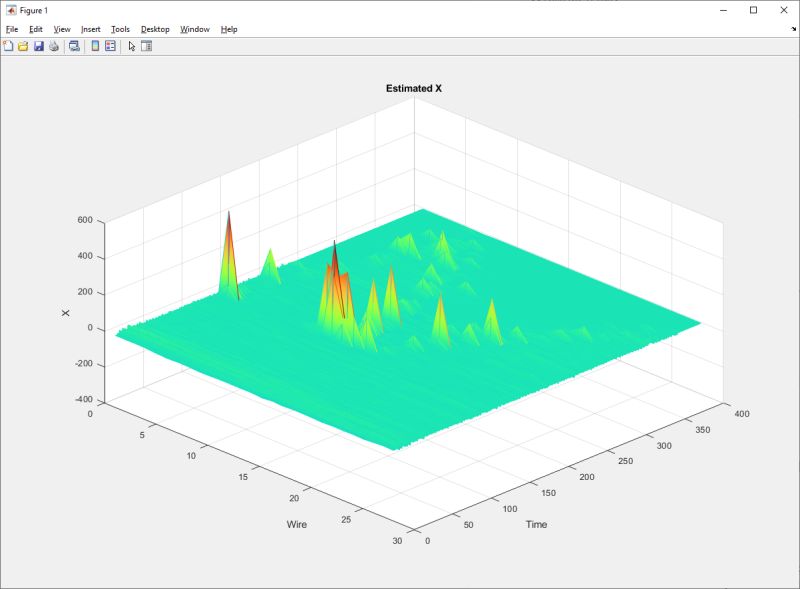Open the Edit menu

pos(34,29)
